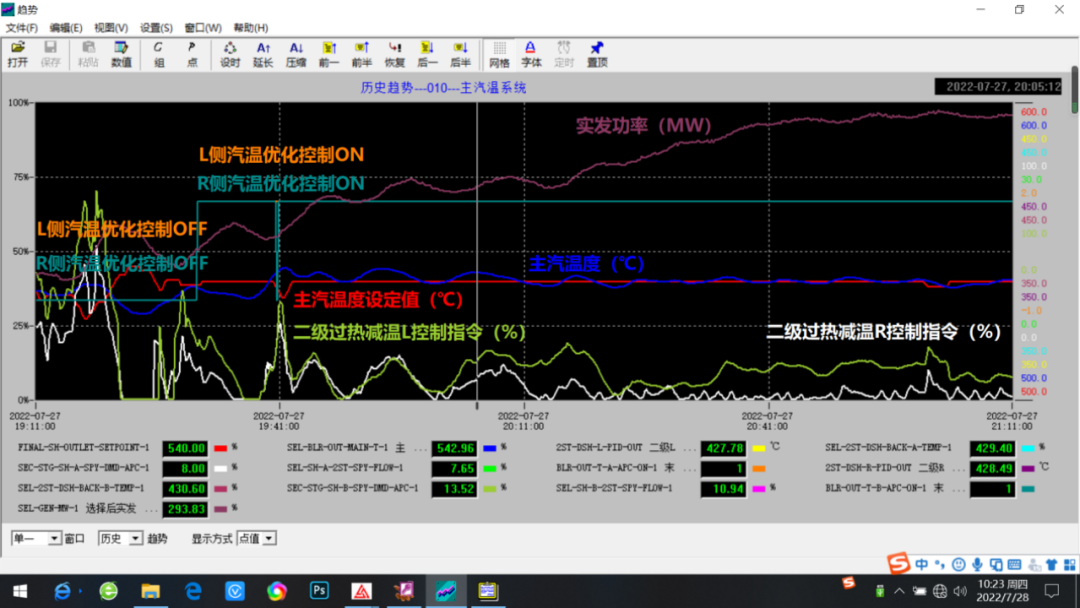Click the 延长 (Extend) time axis icon

263,54
